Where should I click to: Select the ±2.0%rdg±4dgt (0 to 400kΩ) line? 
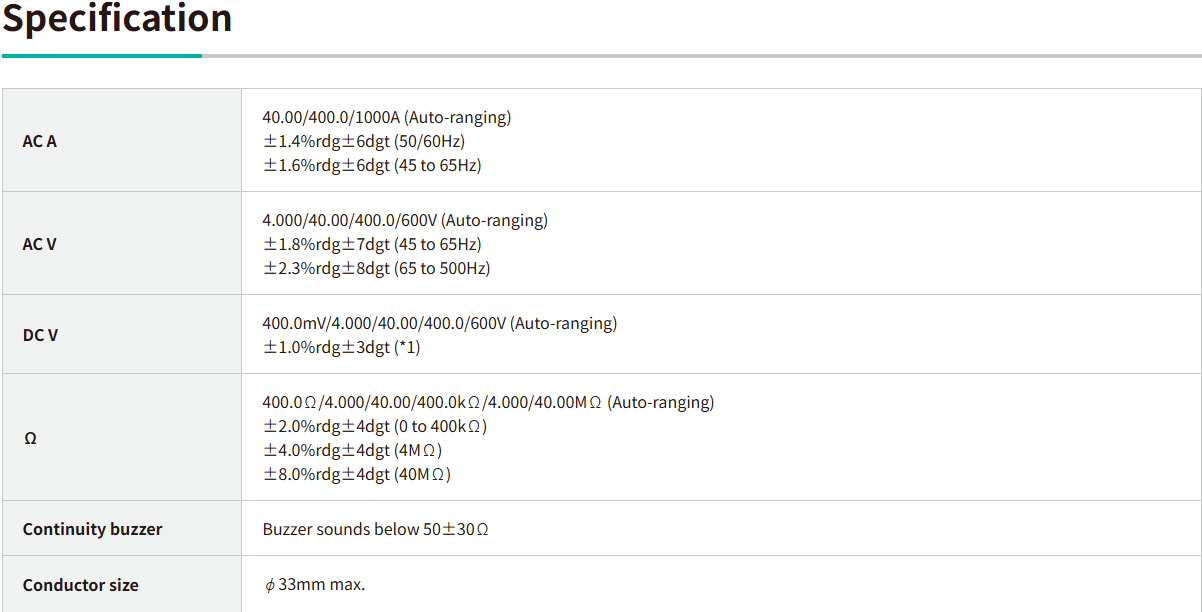click(375, 426)
